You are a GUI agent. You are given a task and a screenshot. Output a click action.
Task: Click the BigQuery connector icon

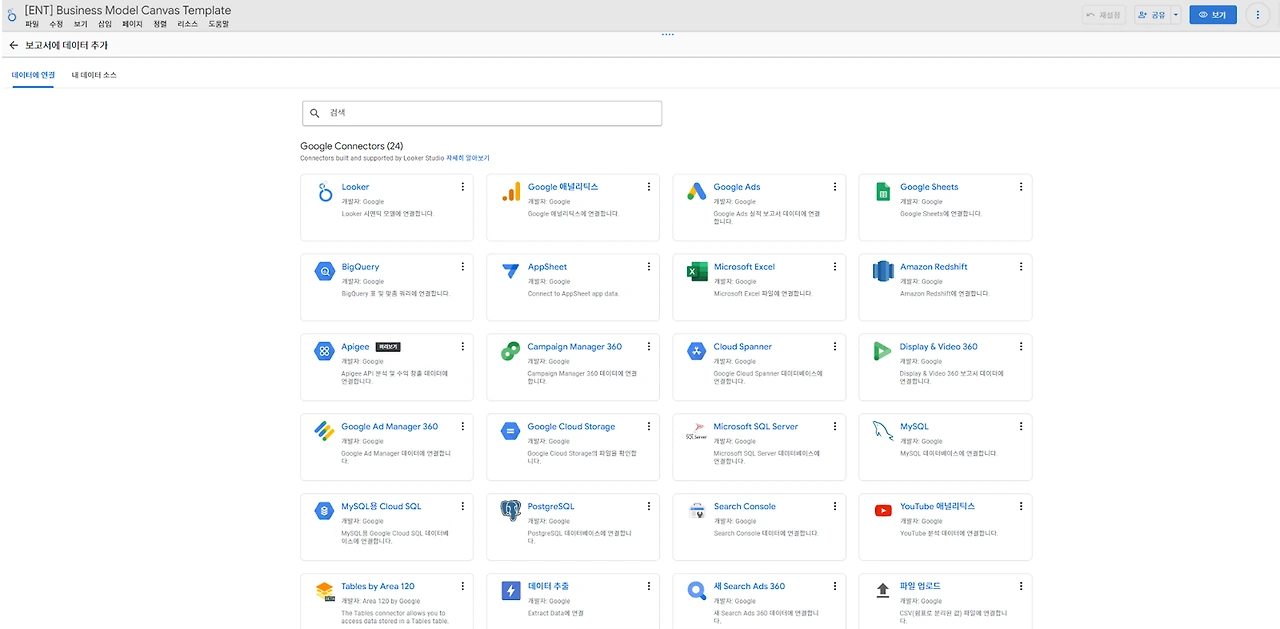(x=325, y=271)
